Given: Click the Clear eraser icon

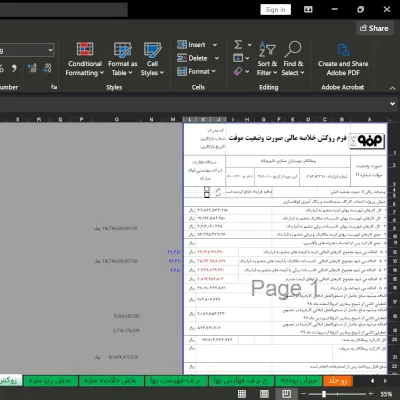Looking at the screenshot, I should pos(238,71).
